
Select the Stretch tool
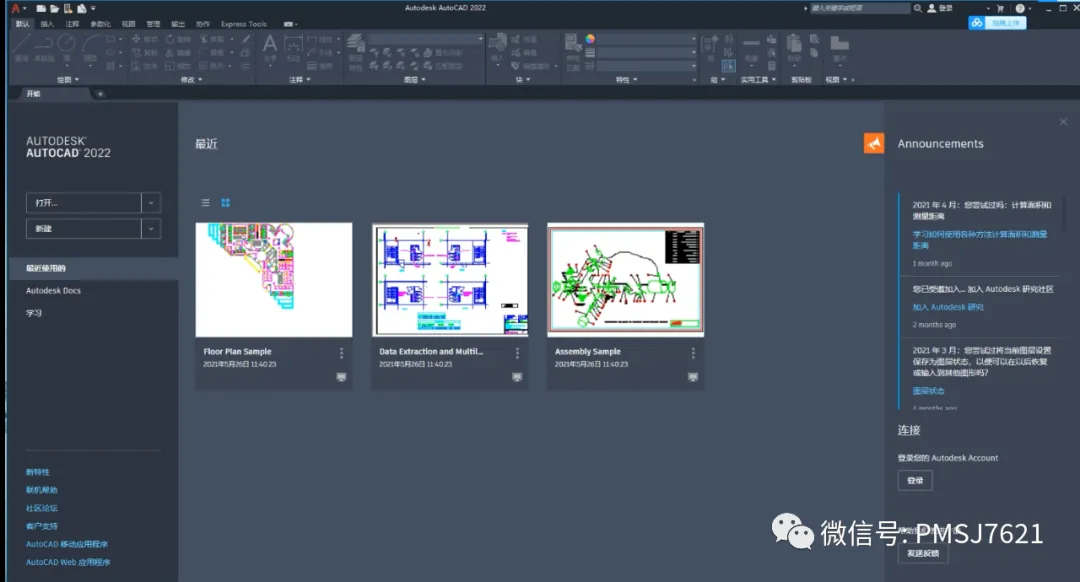(145, 66)
